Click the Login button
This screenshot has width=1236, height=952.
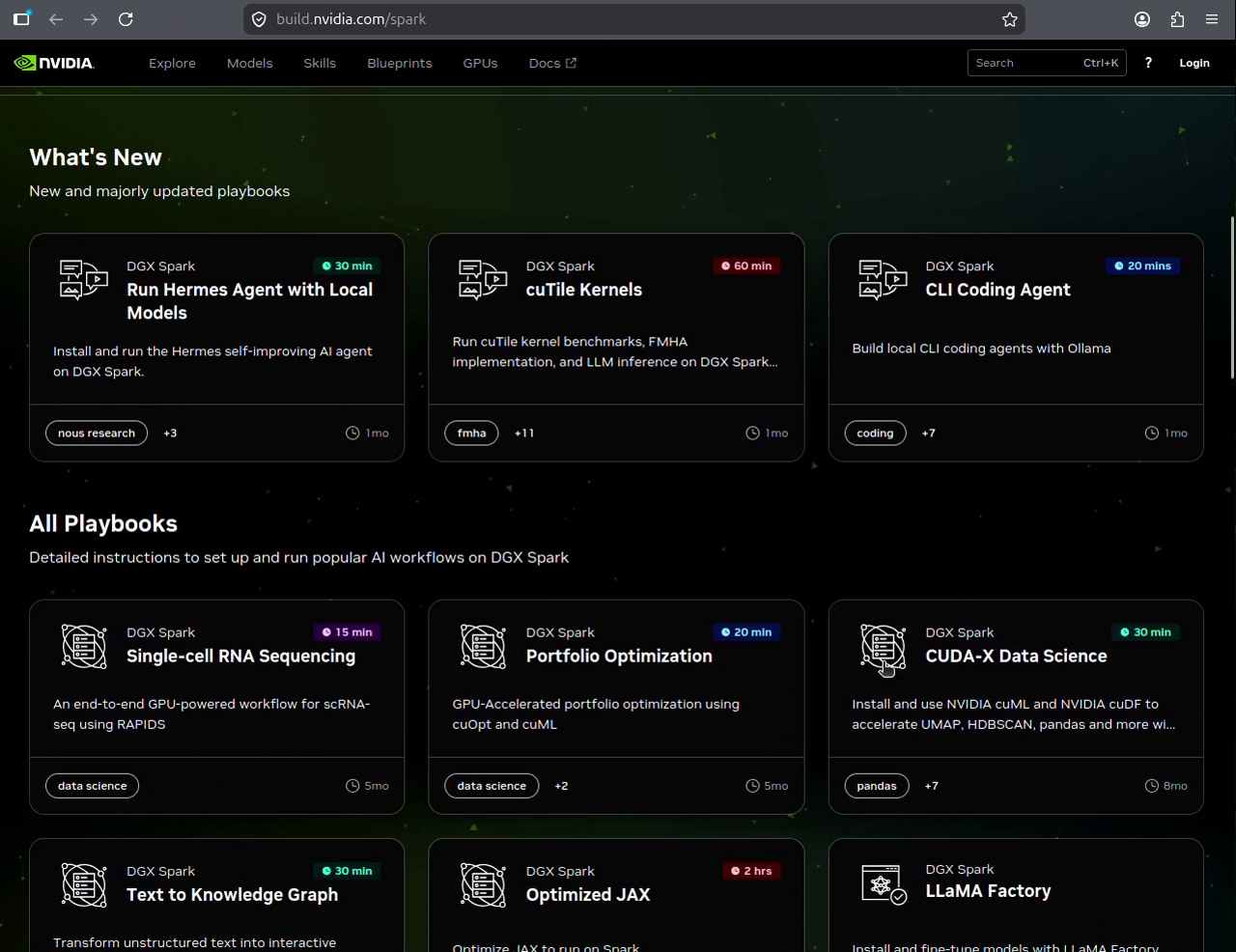pyautogui.click(x=1194, y=63)
